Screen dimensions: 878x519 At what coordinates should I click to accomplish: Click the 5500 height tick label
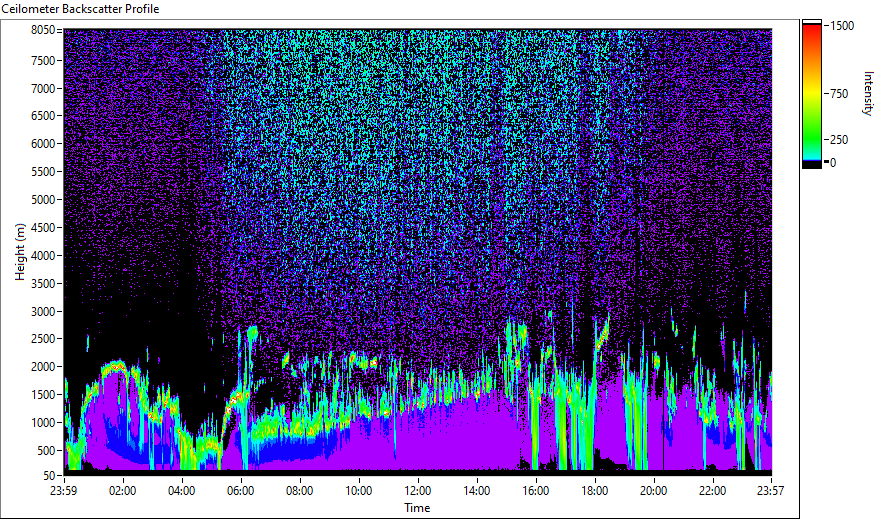click(x=43, y=172)
